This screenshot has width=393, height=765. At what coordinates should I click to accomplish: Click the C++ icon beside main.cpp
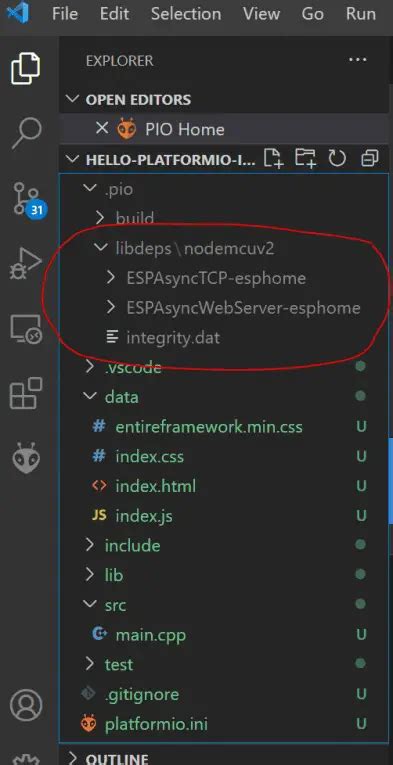[99, 634]
